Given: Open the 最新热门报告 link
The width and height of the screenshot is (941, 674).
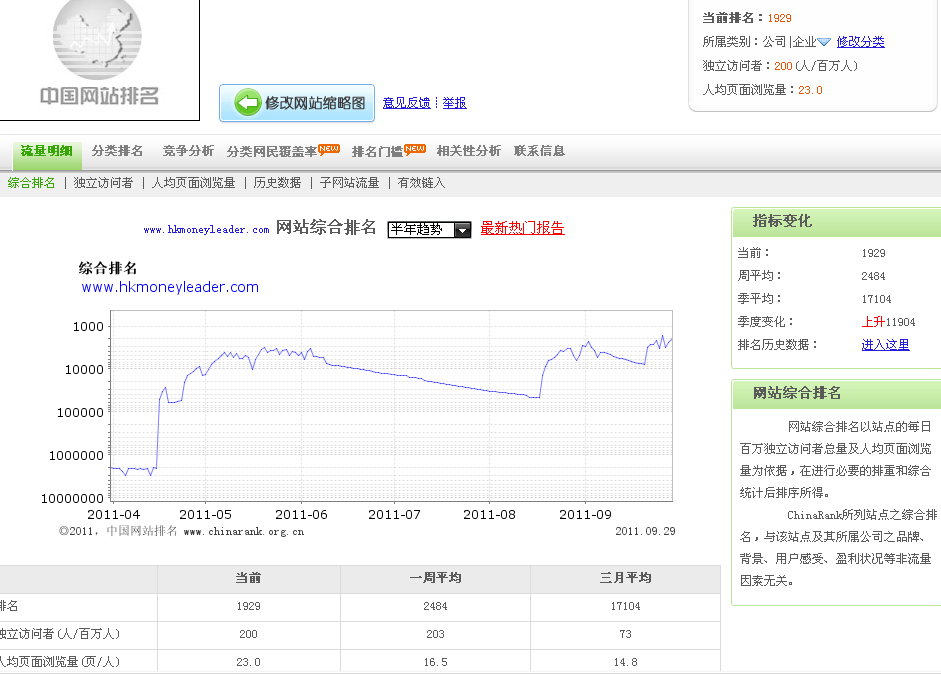Looking at the screenshot, I should point(522,228).
